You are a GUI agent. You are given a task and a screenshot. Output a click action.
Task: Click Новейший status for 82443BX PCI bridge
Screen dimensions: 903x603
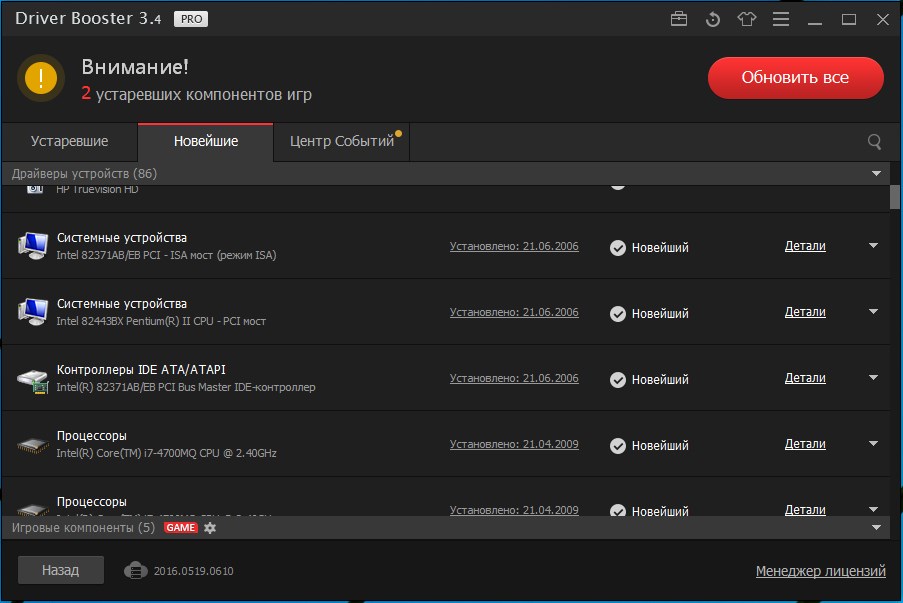660,314
